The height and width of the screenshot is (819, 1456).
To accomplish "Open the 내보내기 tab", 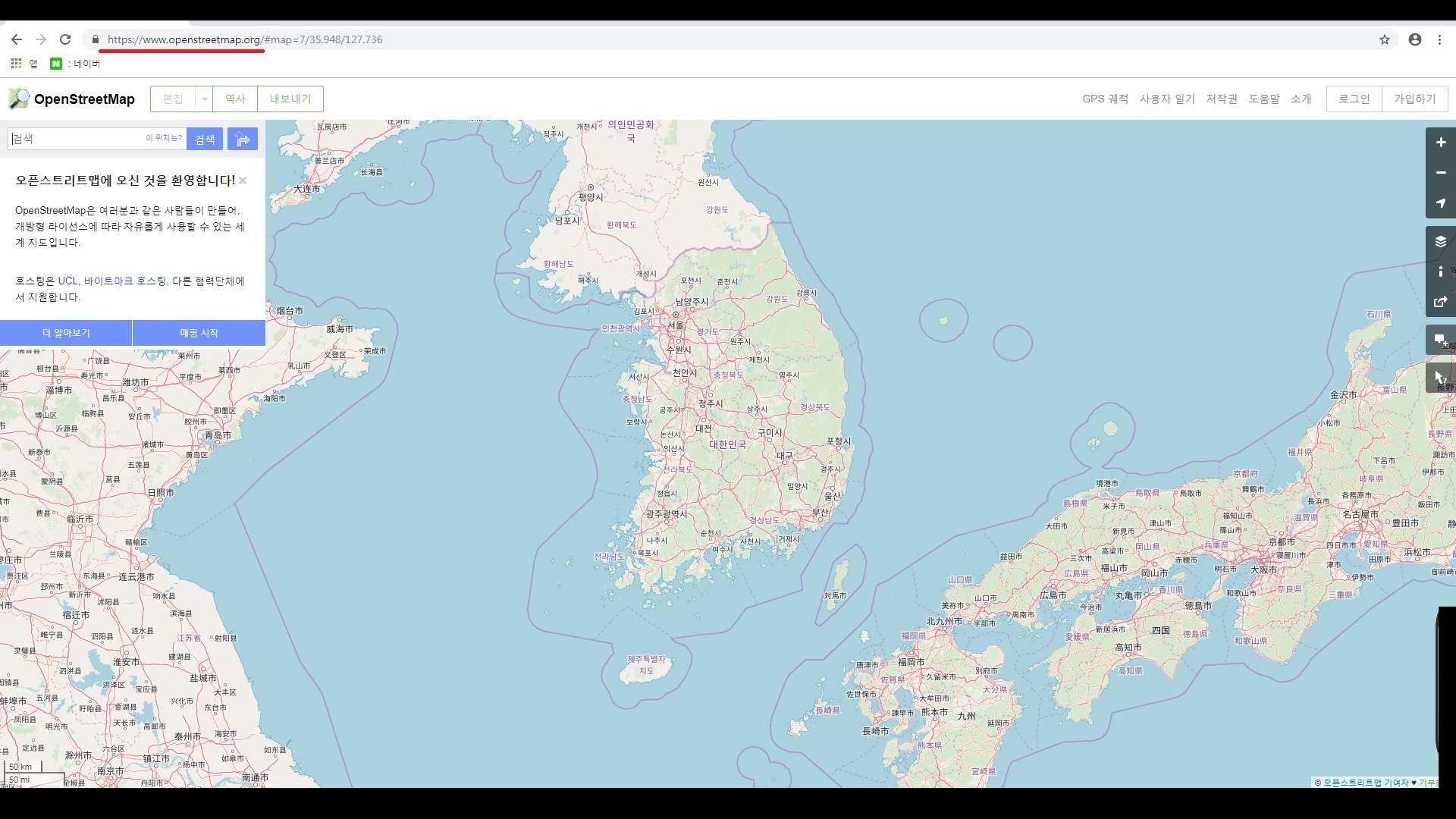I will tap(290, 99).
